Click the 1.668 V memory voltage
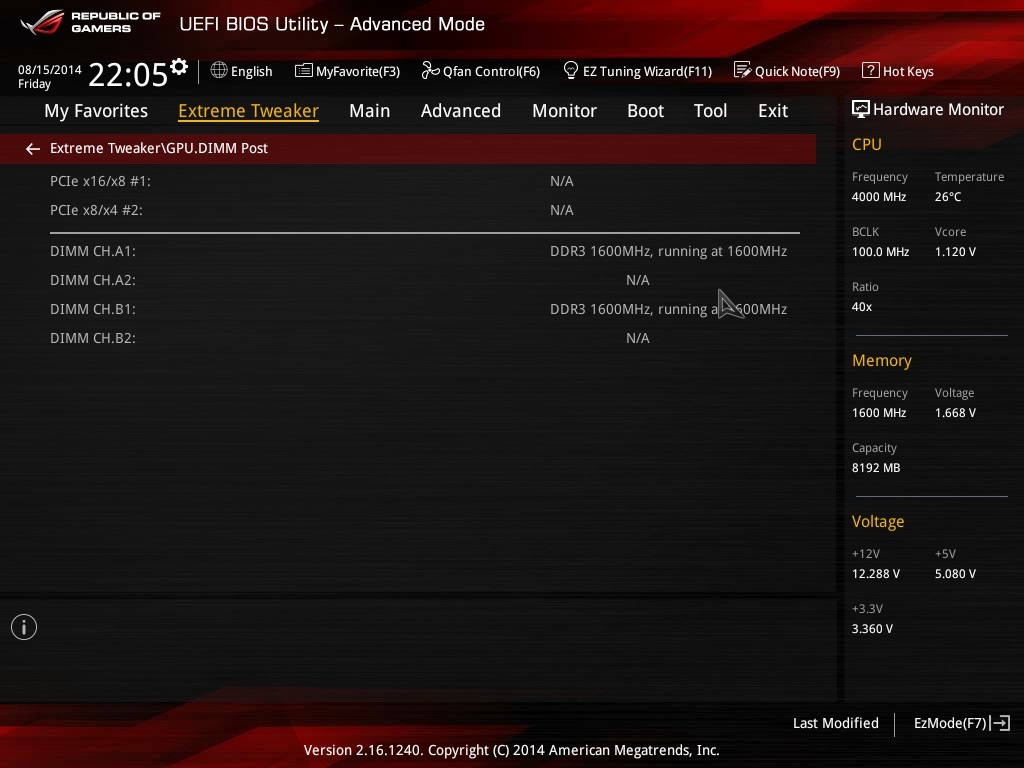This screenshot has height=768, width=1024. tap(955, 413)
